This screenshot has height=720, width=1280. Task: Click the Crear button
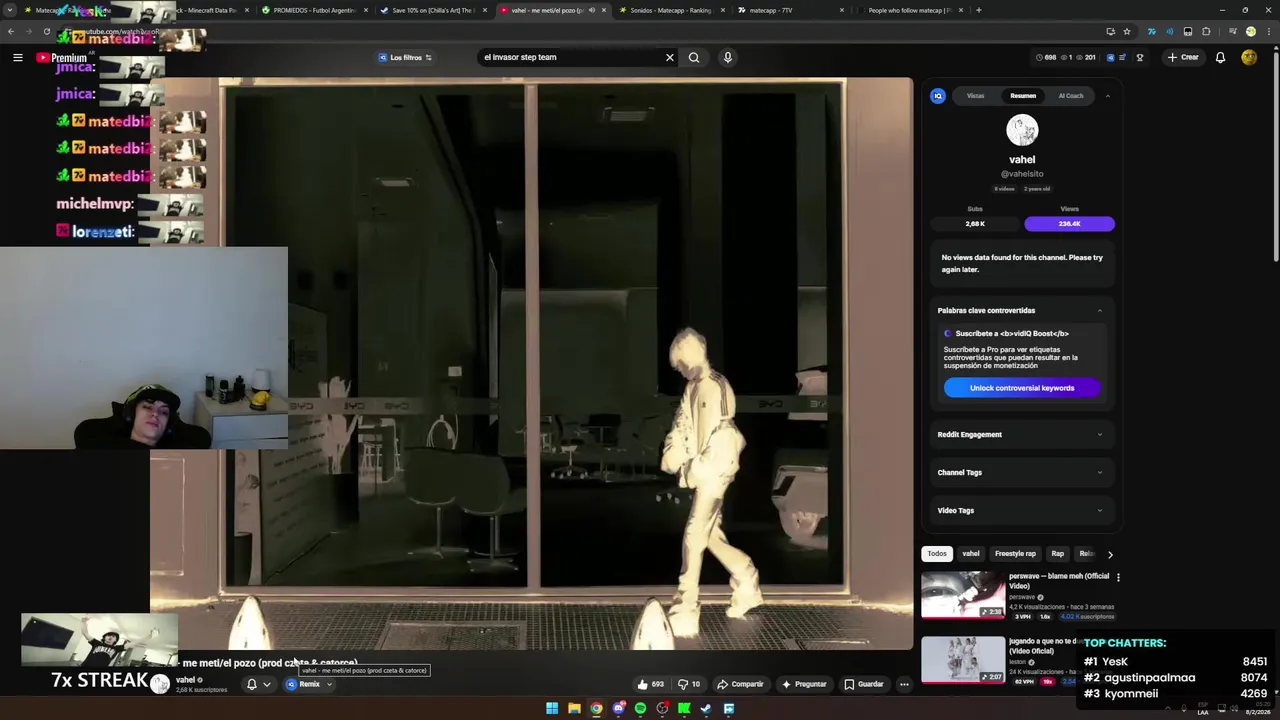pos(1183,57)
